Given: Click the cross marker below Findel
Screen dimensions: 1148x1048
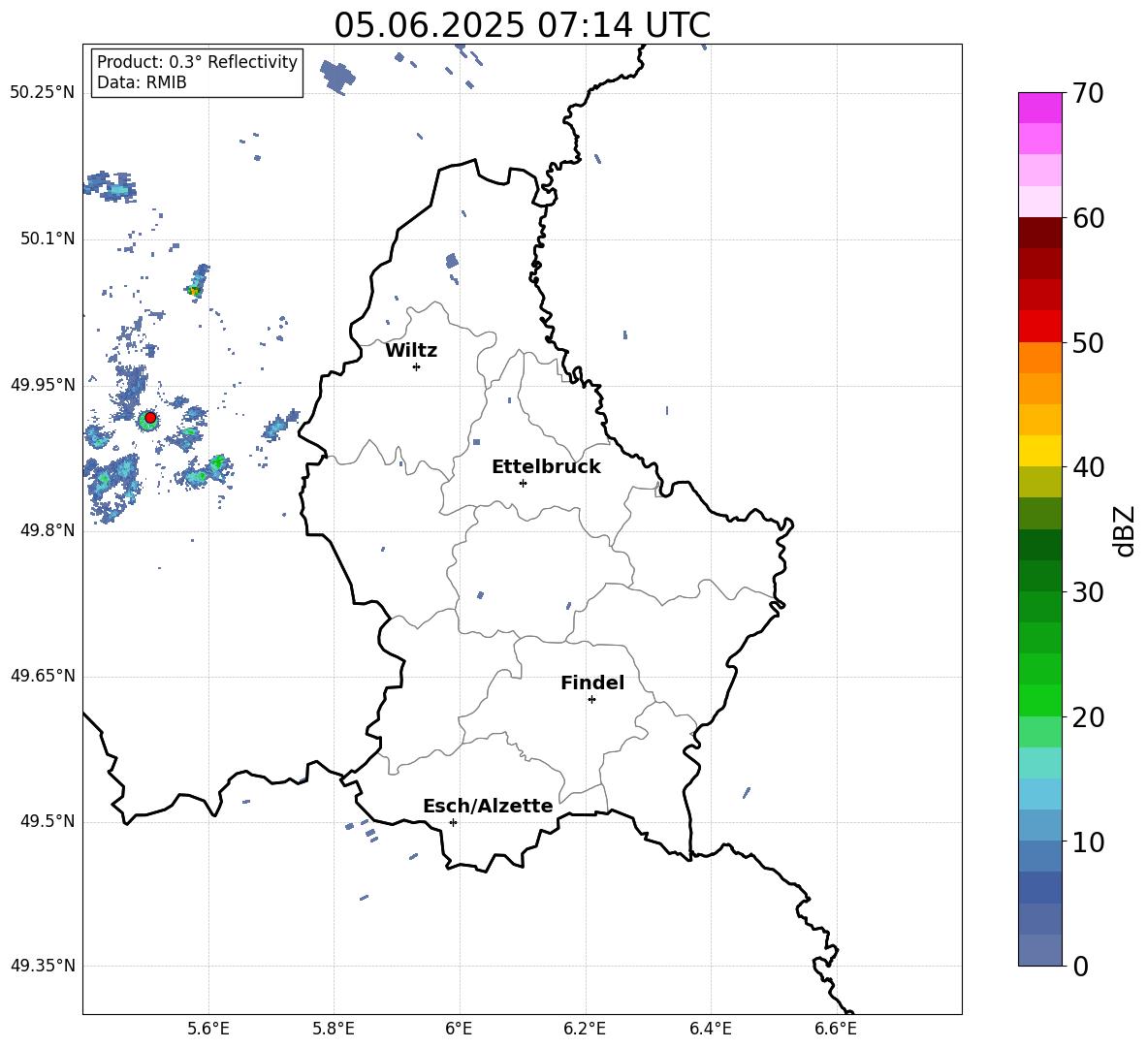Looking at the screenshot, I should pyautogui.click(x=591, y=700).
